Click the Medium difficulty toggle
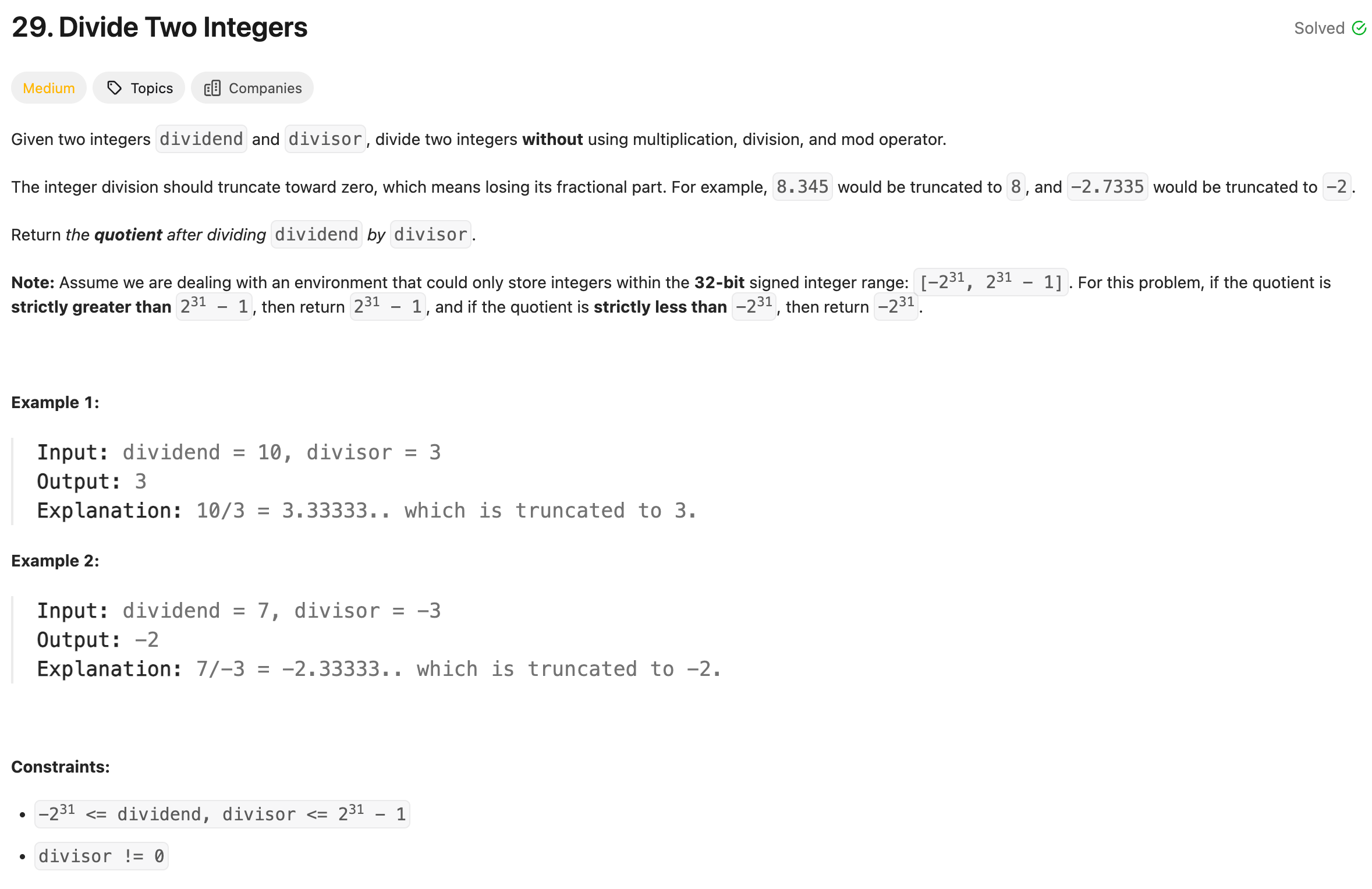1372x889 pixels. coord(49,88)
